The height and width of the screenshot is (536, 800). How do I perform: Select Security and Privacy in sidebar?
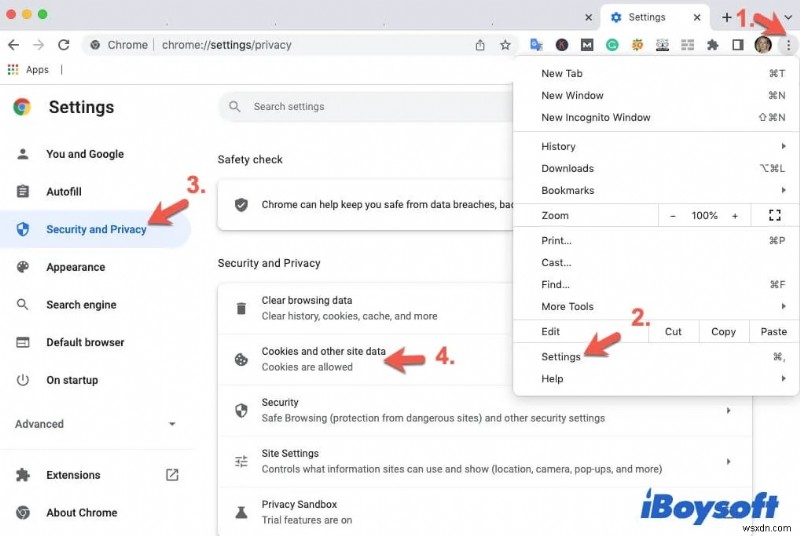(95, 229)
